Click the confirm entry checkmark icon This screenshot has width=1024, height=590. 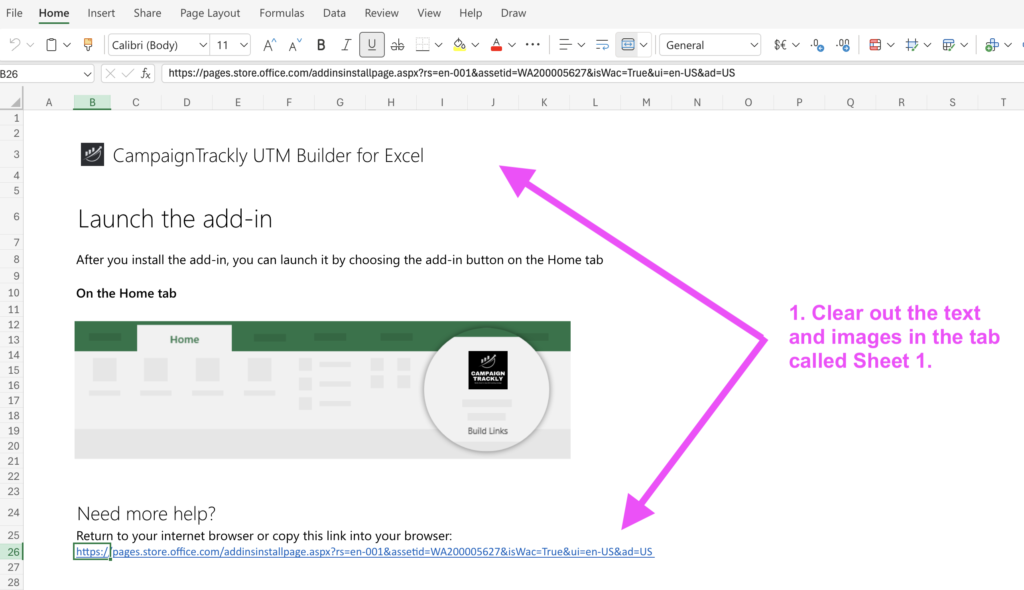click(x=128, y=74)
